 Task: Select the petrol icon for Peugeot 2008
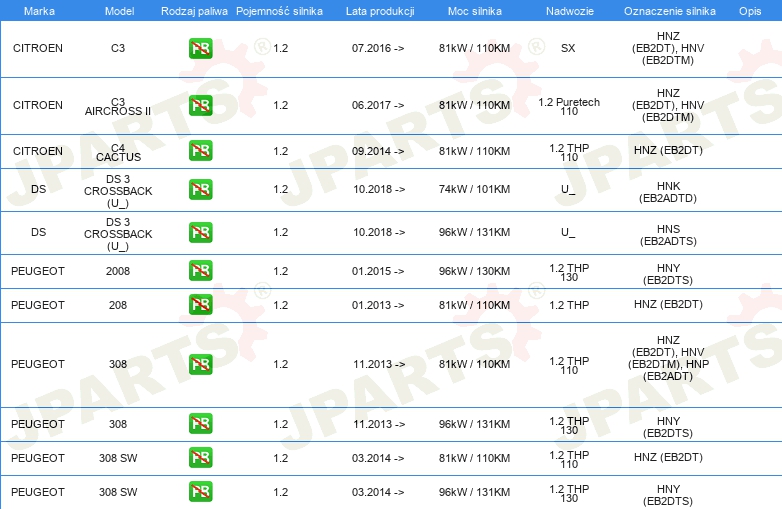(x=200, y=270)
